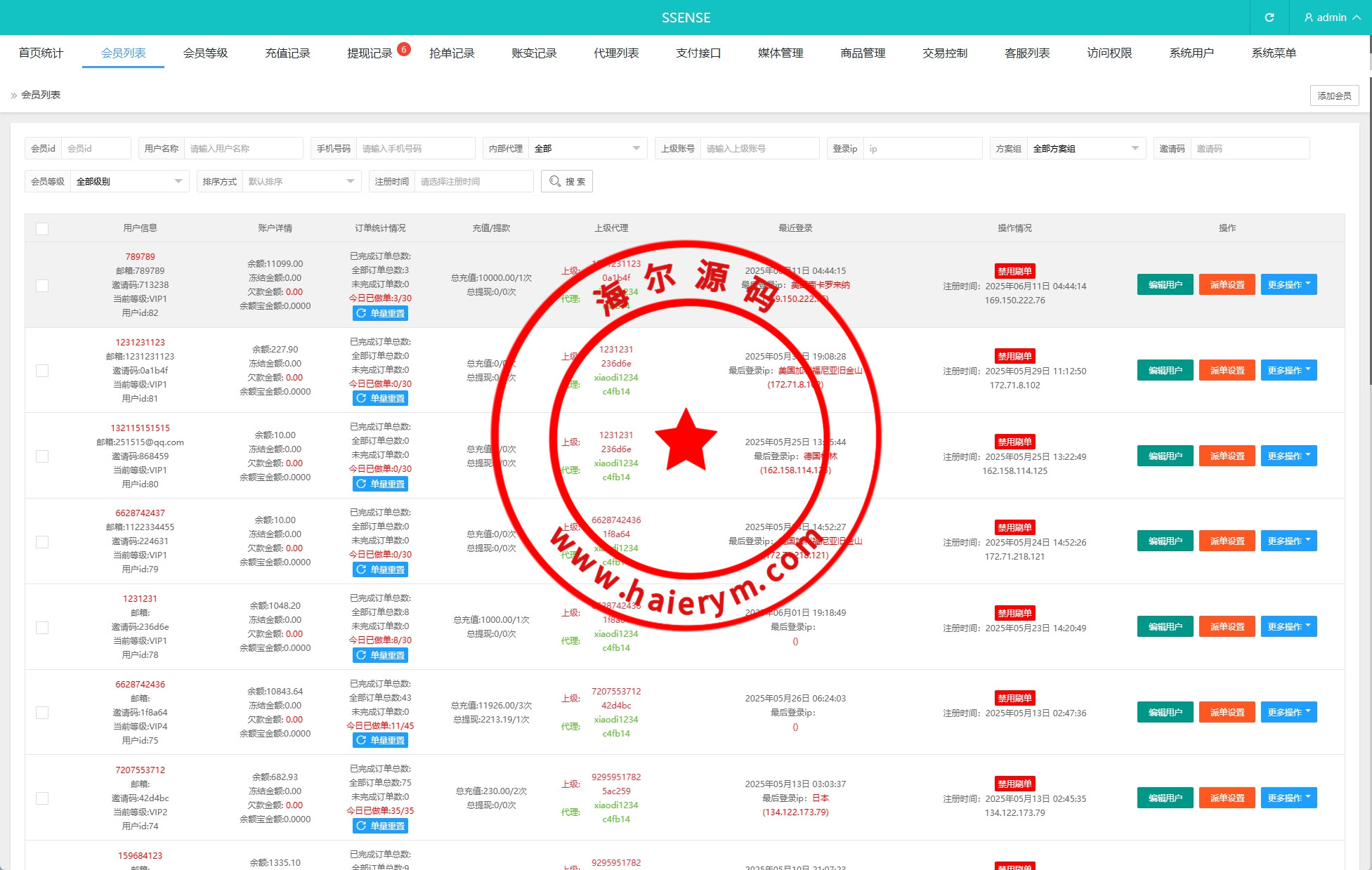
Task: Click 单量重置 reset icon for user 1231231123
Action: [361, 398]
